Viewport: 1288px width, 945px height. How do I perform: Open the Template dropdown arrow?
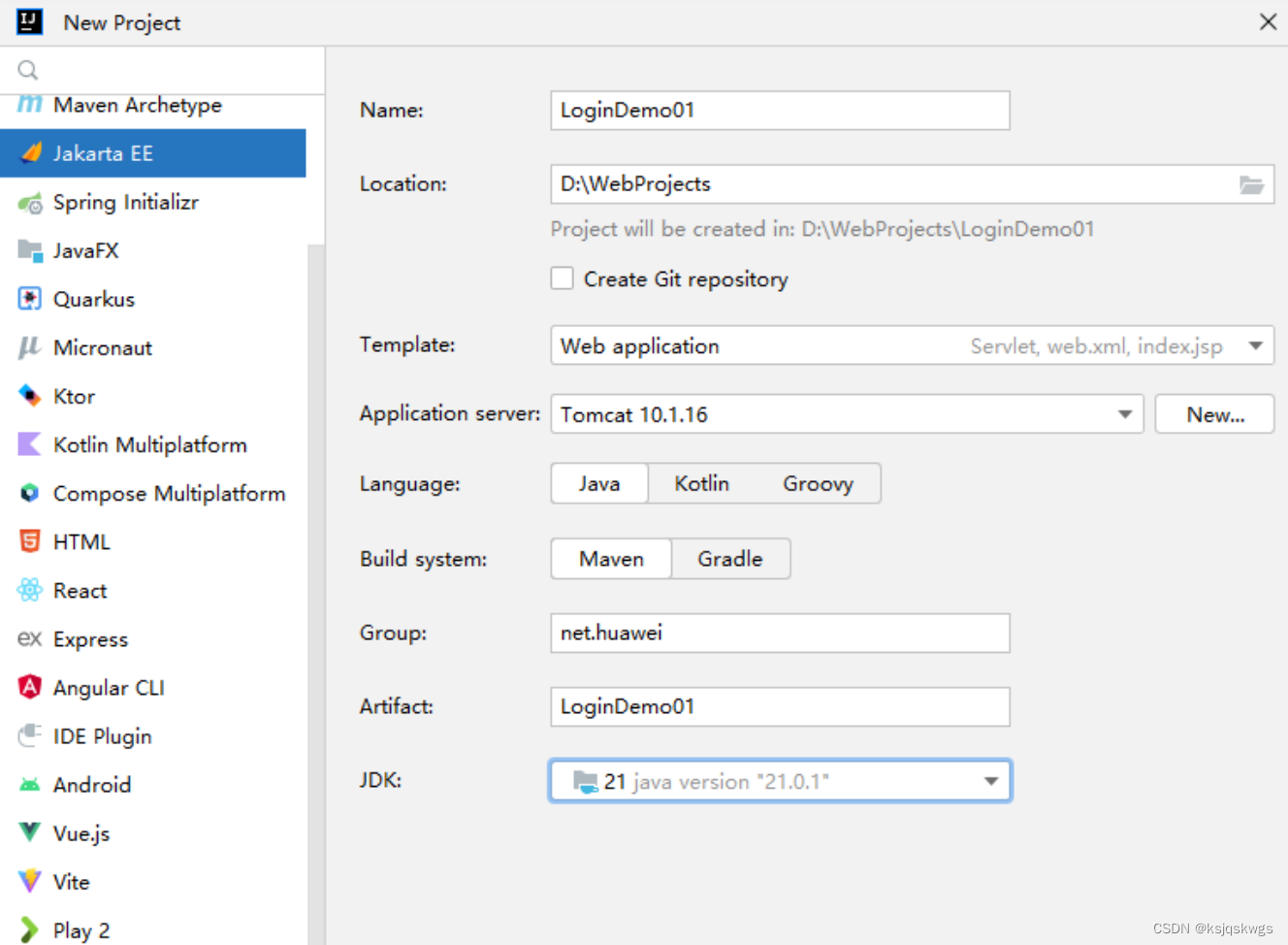(x=1256, y=345)
